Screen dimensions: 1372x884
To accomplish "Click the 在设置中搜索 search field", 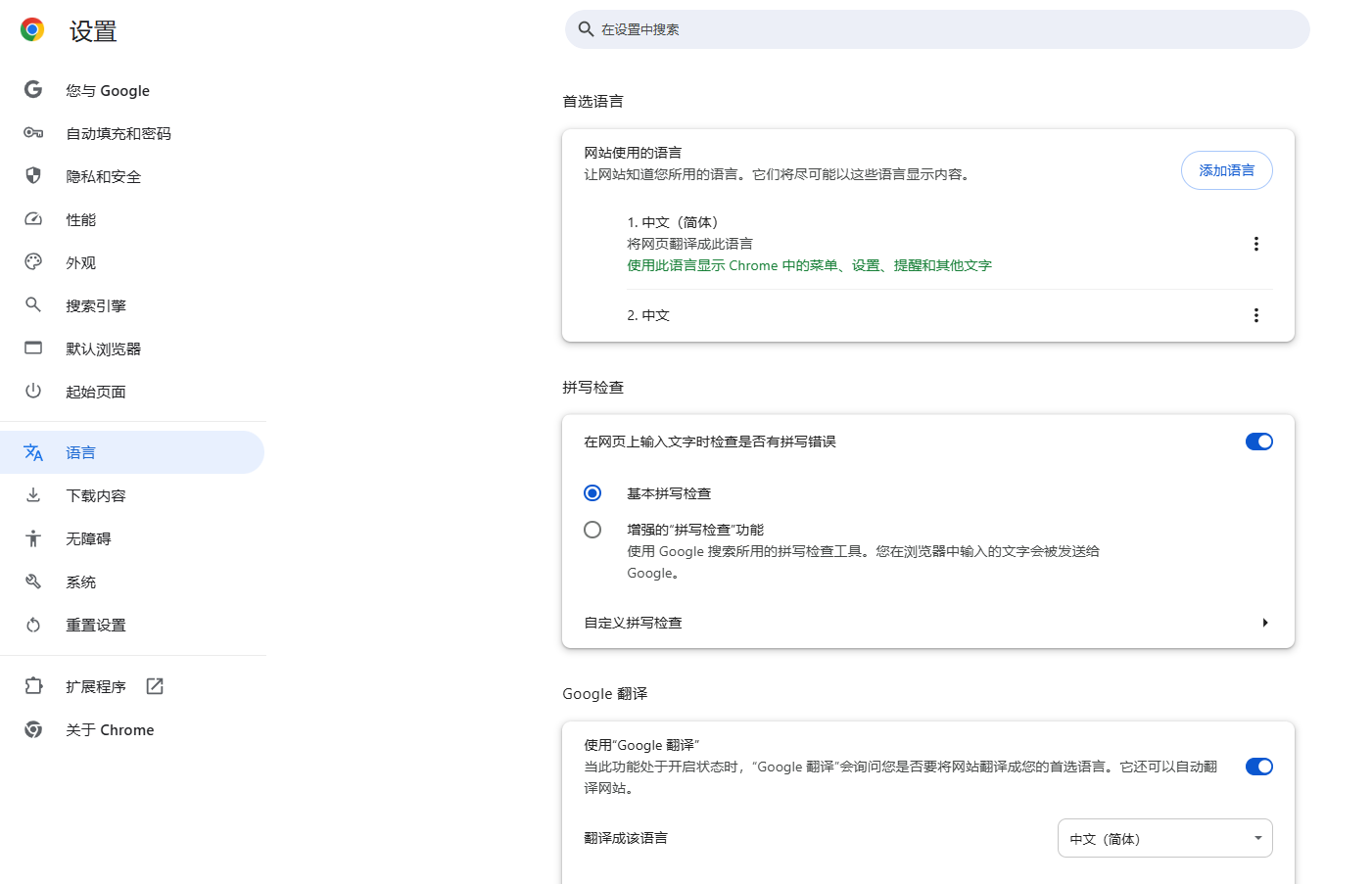I will (x=937, y=29).
